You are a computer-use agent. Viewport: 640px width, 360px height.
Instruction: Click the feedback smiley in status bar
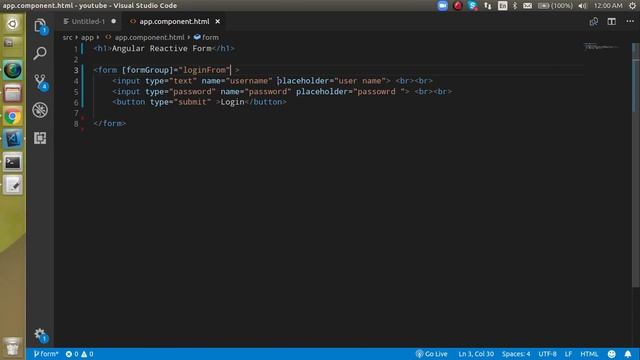point(611,354)
